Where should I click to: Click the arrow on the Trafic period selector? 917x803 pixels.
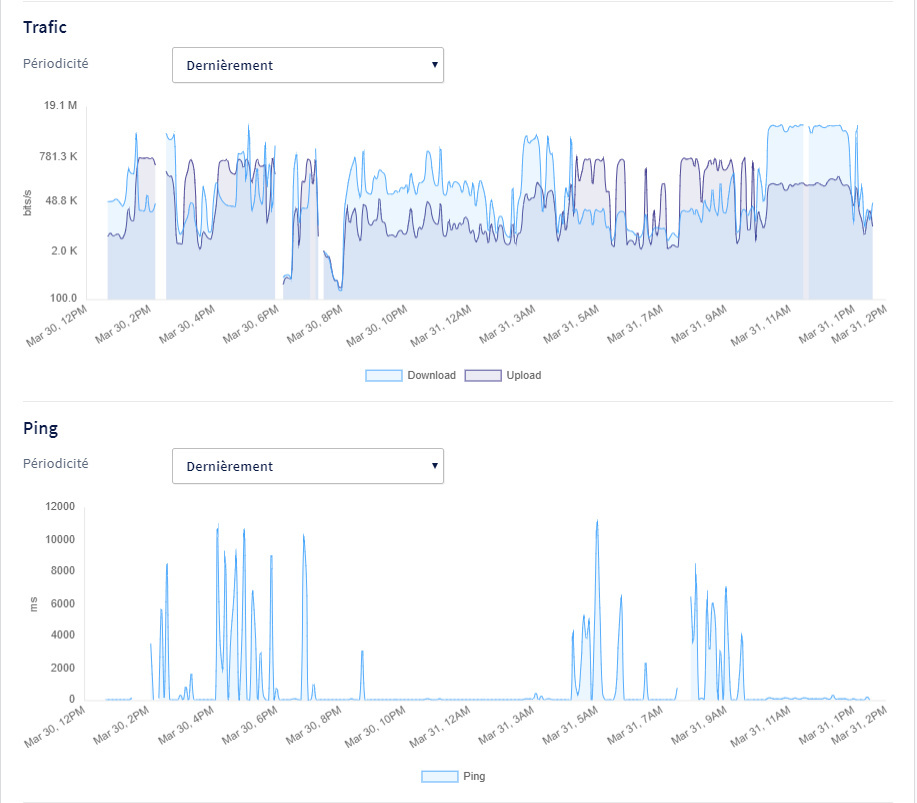(x=434, y=65)
